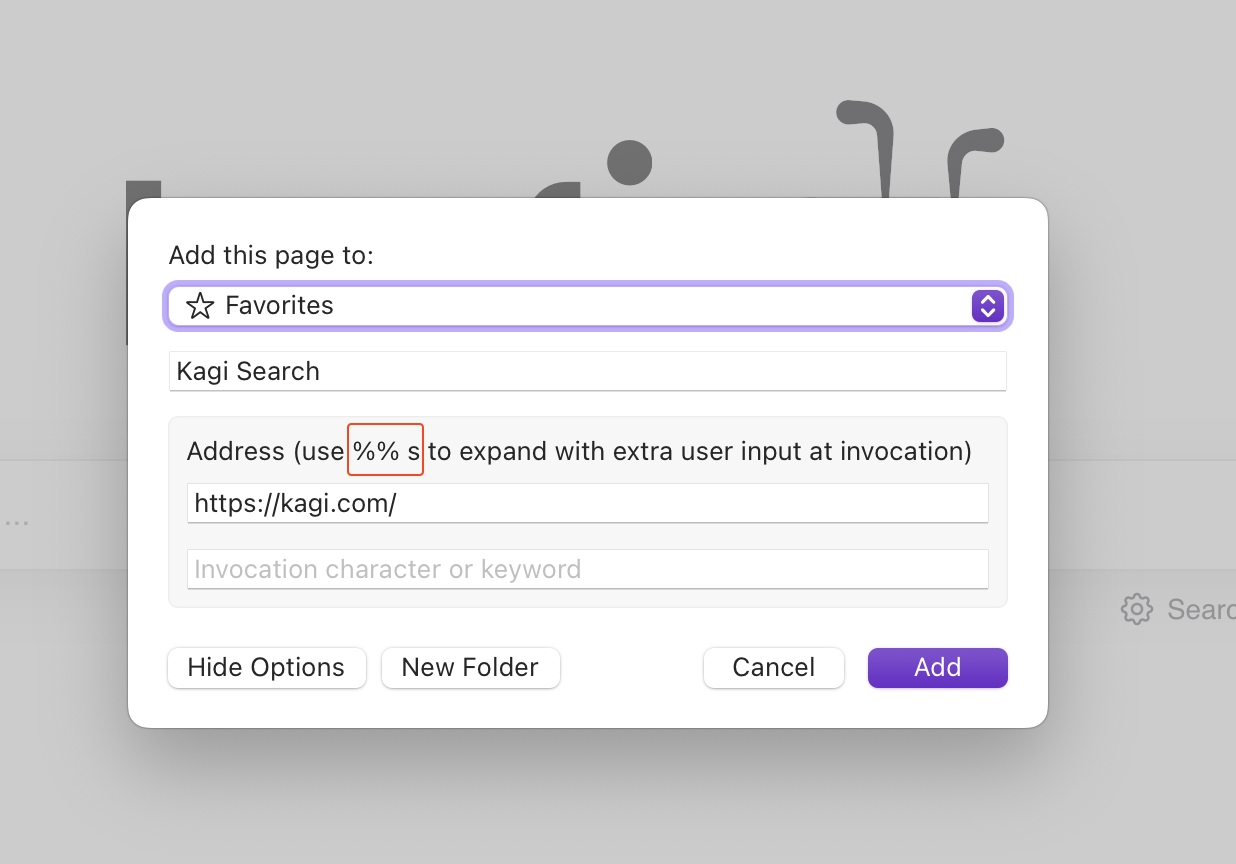Click the "Add this page to:" label
This screenshot has height=864, width=1236.
pos(271,255)
